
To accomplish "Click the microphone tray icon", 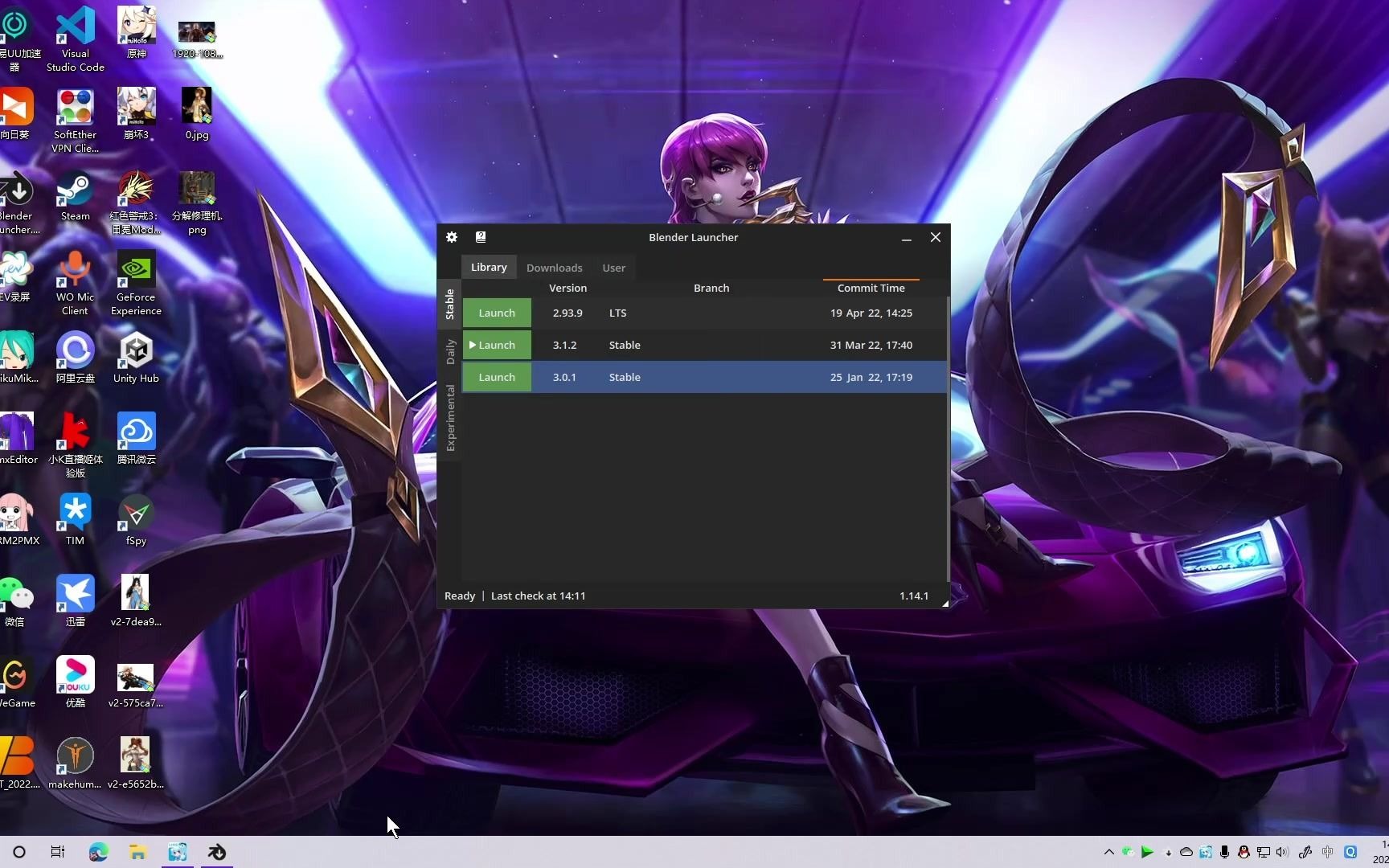I will coord(1224,852).
